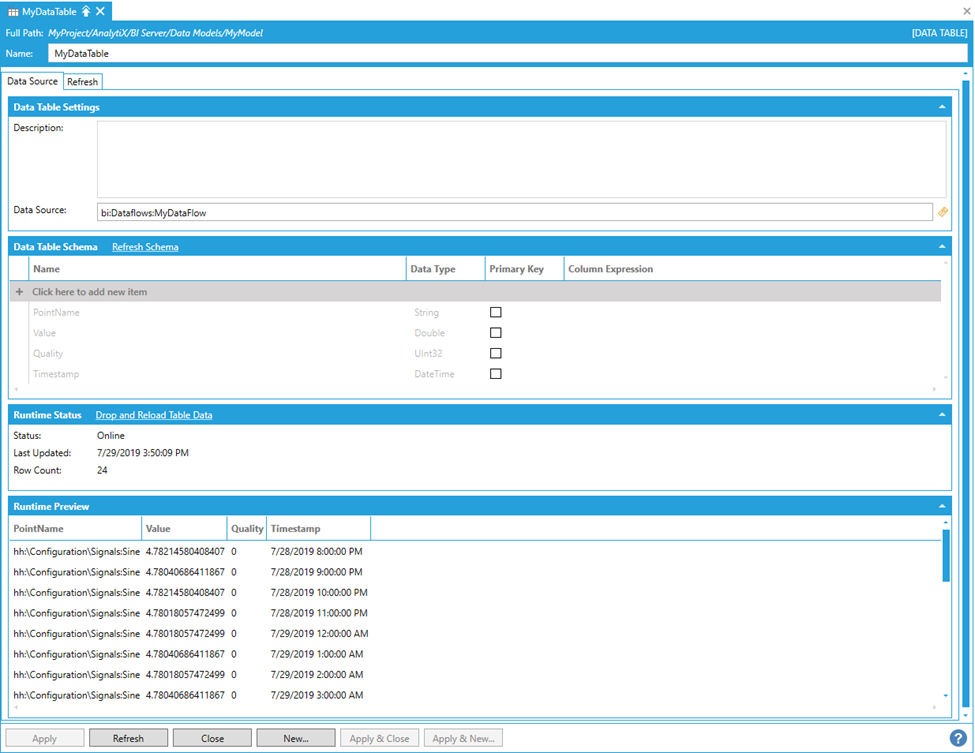Select the Data Source tab
Viewport: 975px width, 753px height.
(33, 81)
